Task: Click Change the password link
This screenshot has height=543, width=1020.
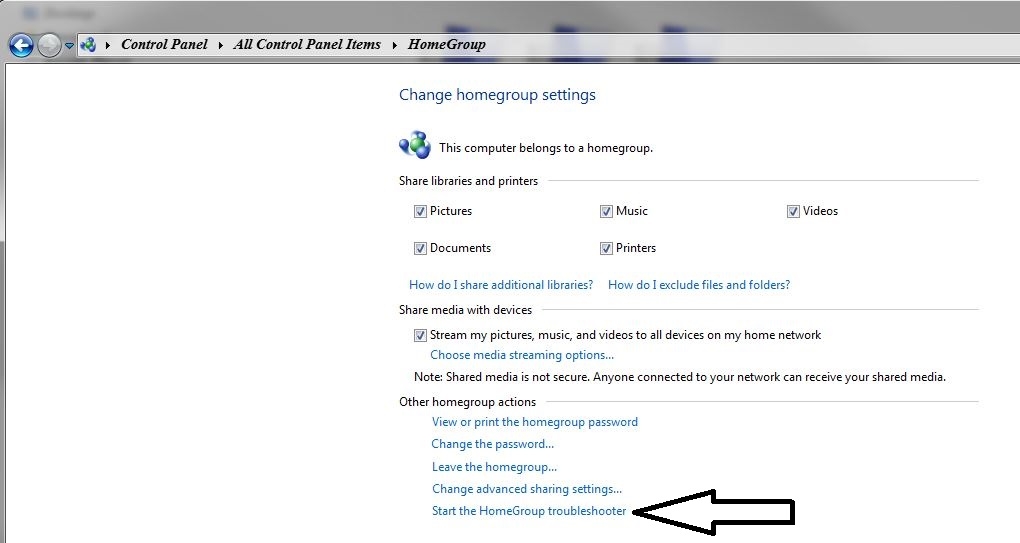Action: pyautogui.click(x=492, y=444)
